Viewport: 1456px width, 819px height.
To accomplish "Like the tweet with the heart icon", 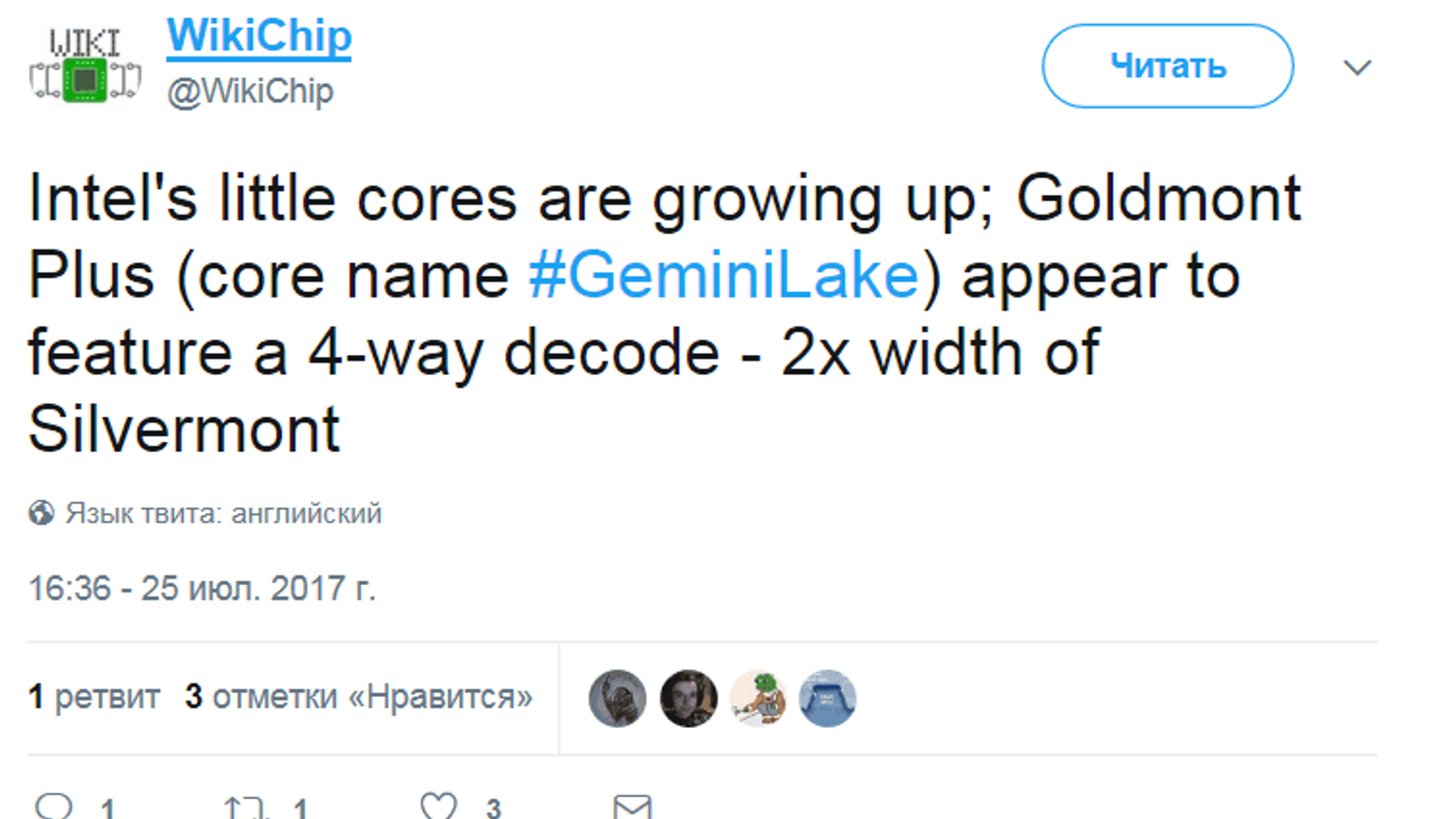I will 439,805.
